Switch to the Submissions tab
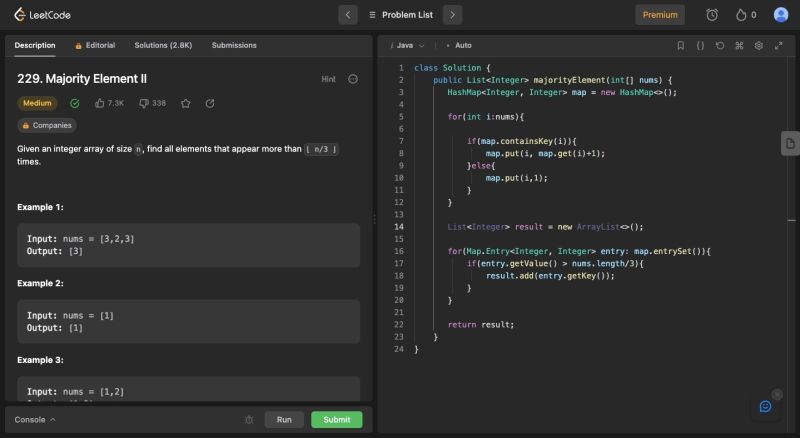This screenshot has width=800, height=438. pos(234,45)
